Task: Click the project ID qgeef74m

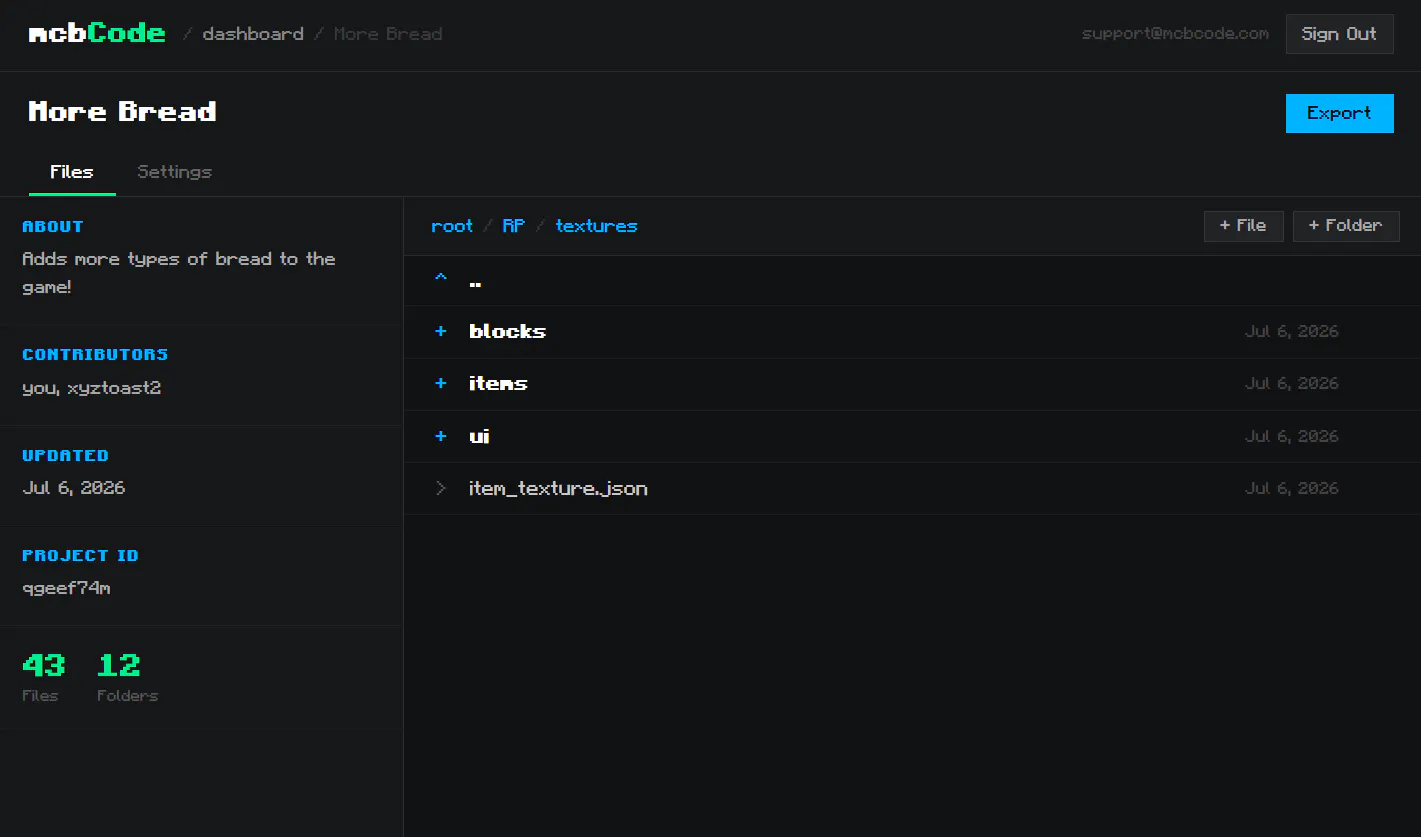Action: coord(66,588)
